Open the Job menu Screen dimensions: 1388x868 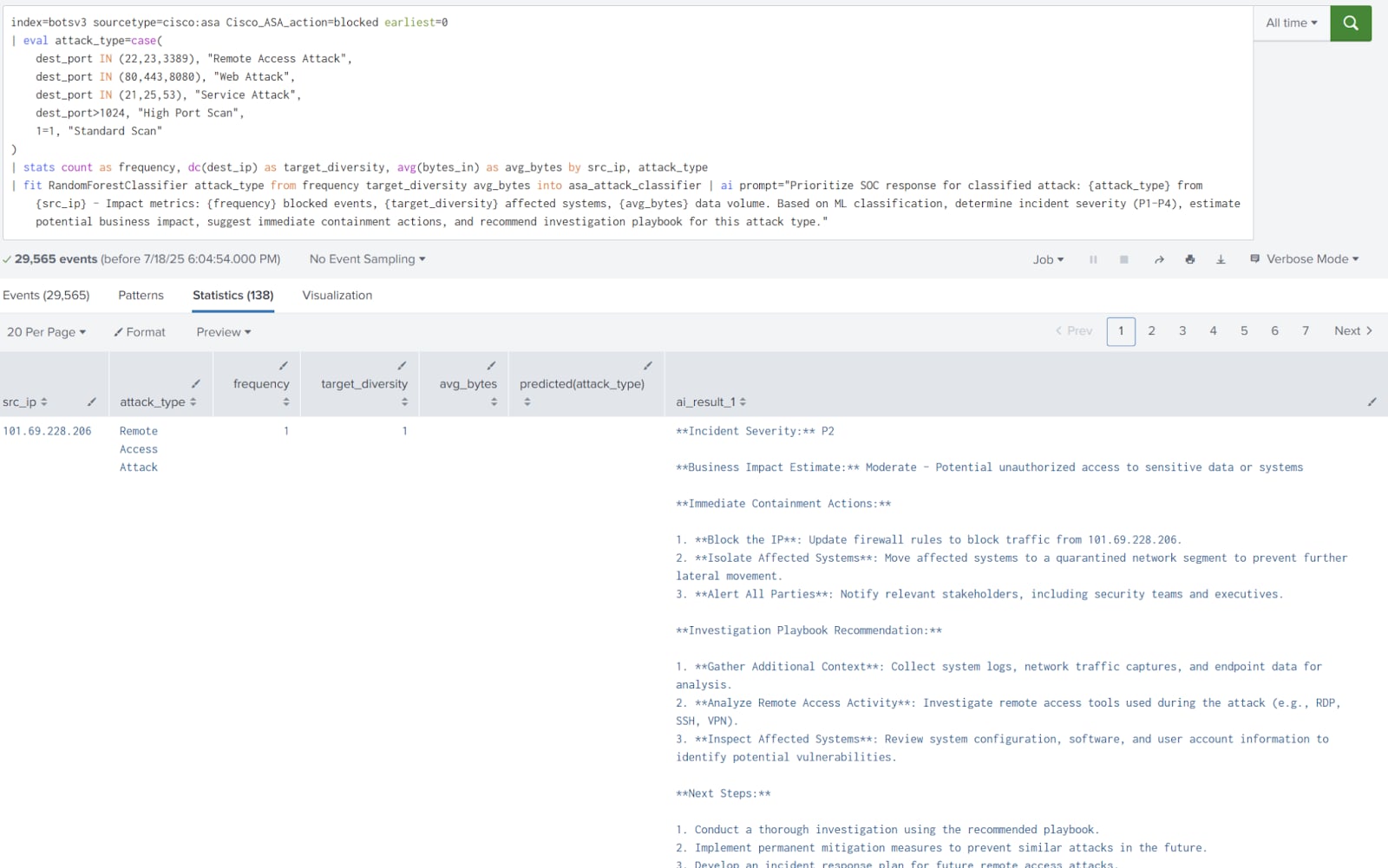[1048, 259]
